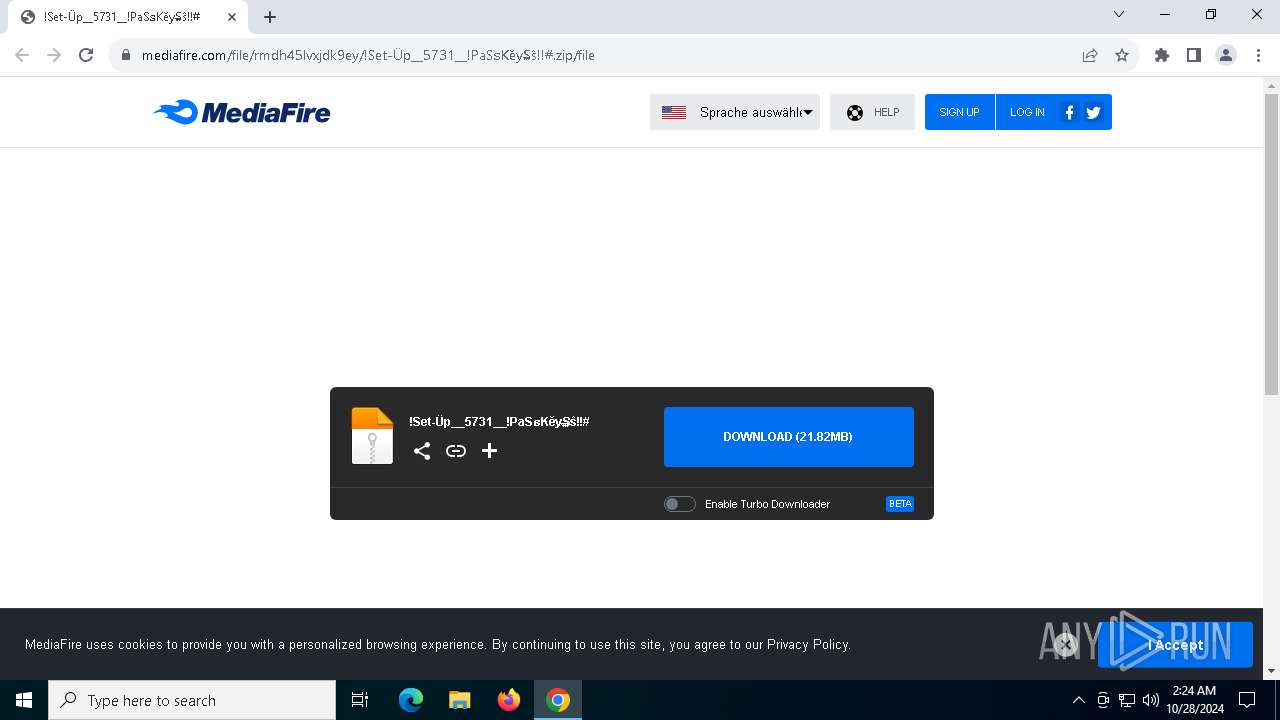Open Chrome three-dot menu
Screen dimensions: 1280x720
click(x=1258, y=55)
